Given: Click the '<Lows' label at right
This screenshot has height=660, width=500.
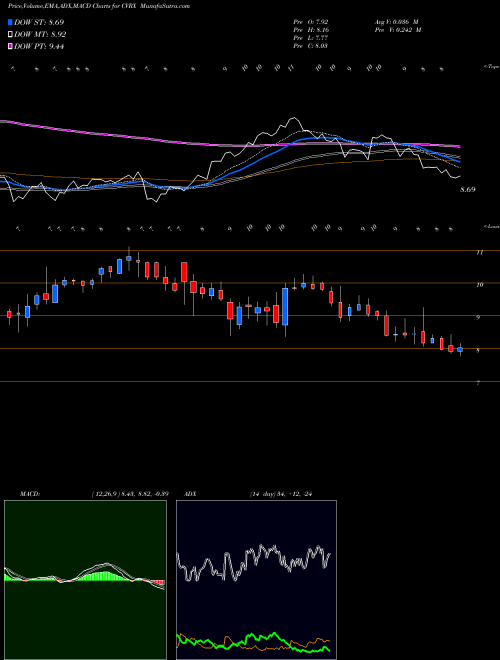Looking at the screenshot, I should click(492, 226).
